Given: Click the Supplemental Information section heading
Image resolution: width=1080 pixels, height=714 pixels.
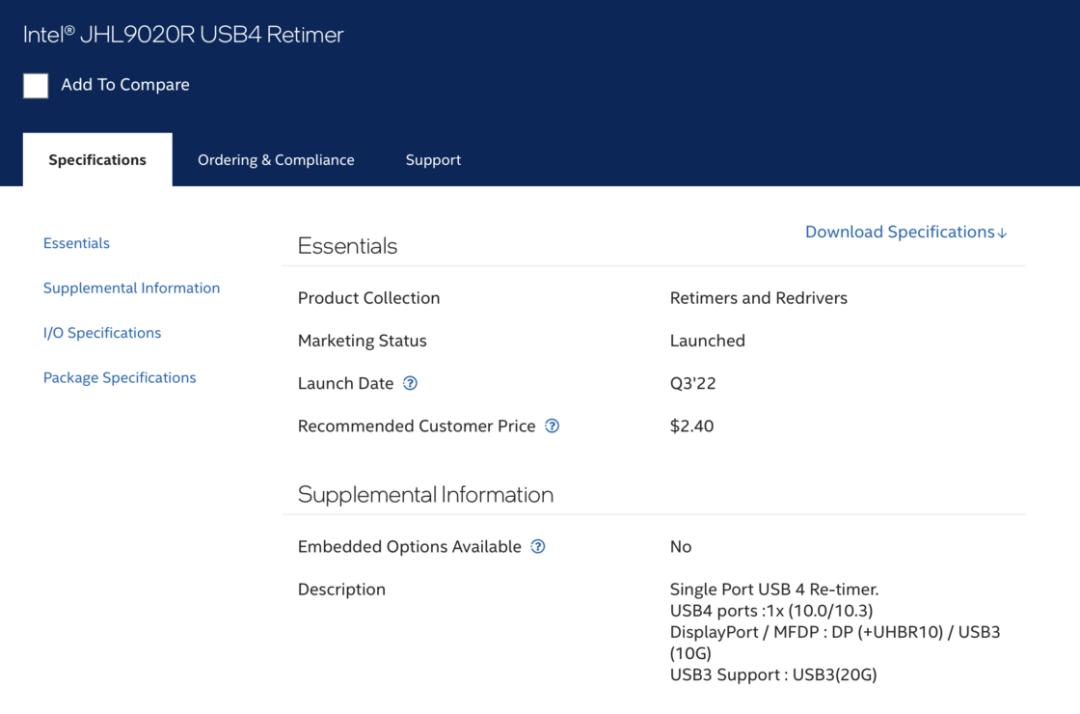Looking at the screenshot, I should click(x=425, y=495).
